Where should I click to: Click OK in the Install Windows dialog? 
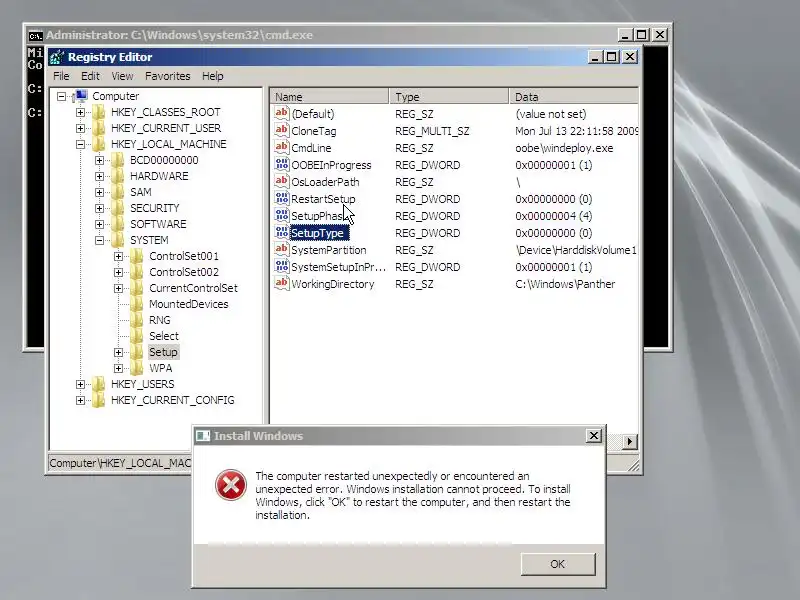click(558, 564)
